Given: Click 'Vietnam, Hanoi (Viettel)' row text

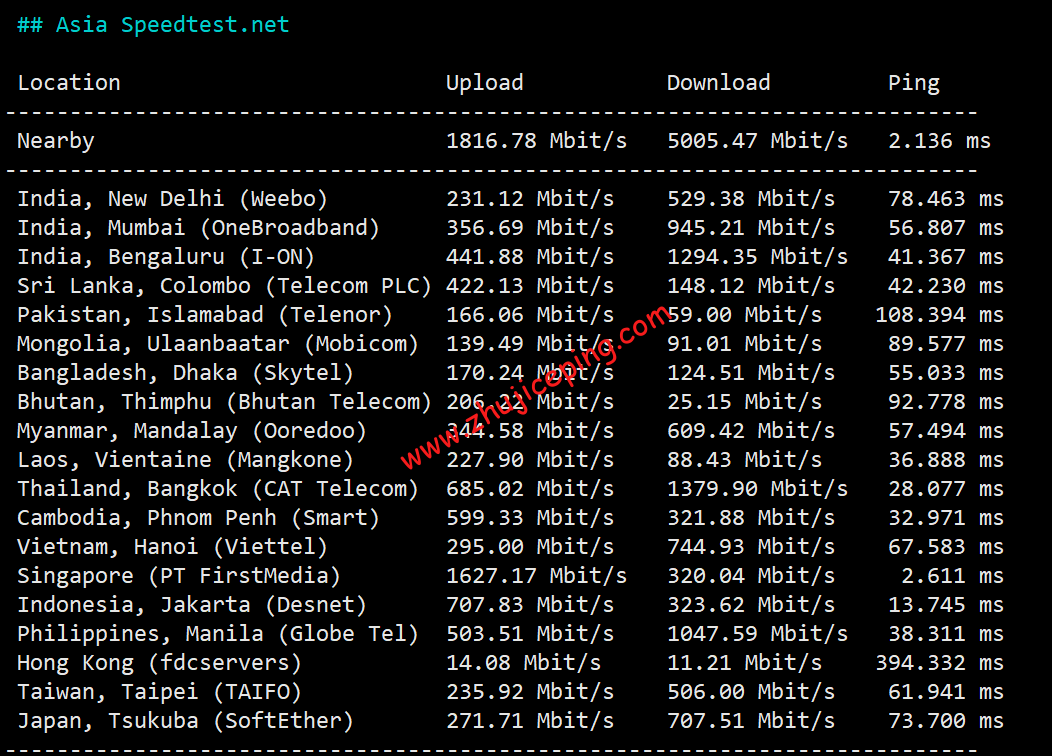Looking at the screenshot, I should [172, 547].
